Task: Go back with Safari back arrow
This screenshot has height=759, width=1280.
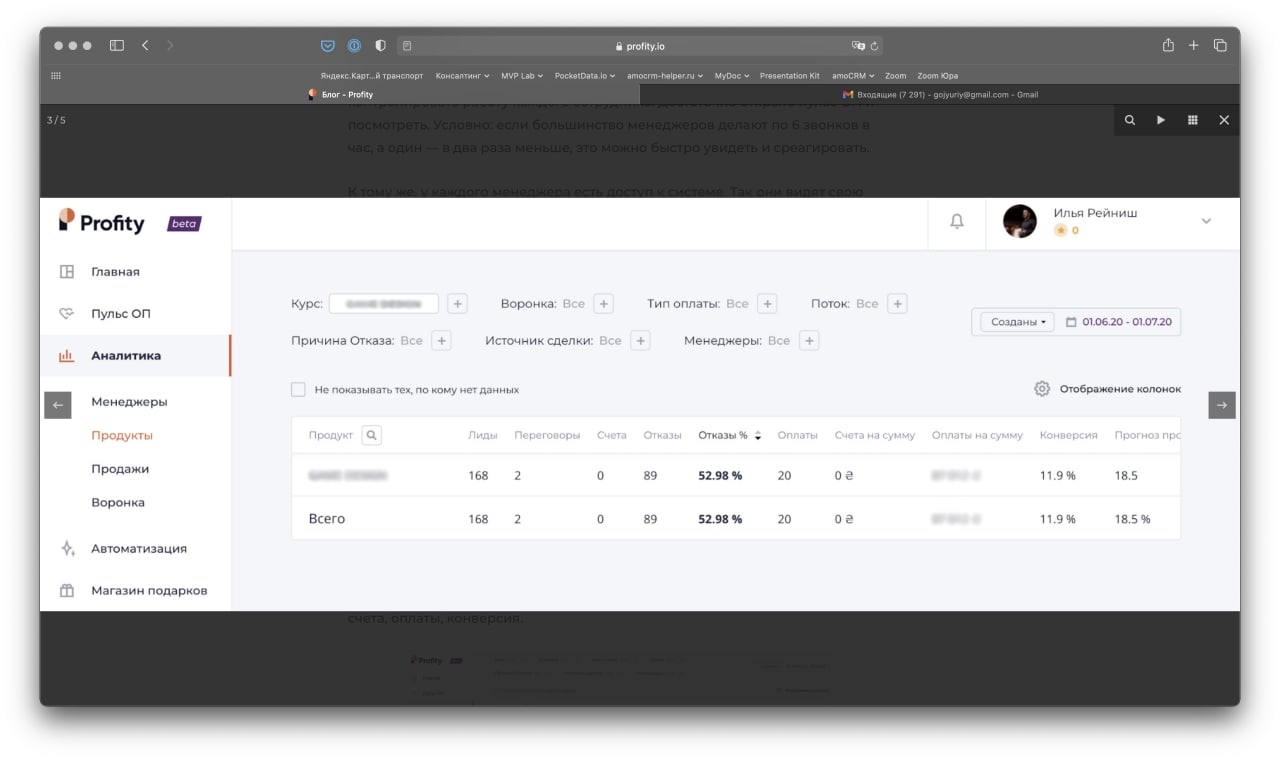Action: [x=146, y=45]
